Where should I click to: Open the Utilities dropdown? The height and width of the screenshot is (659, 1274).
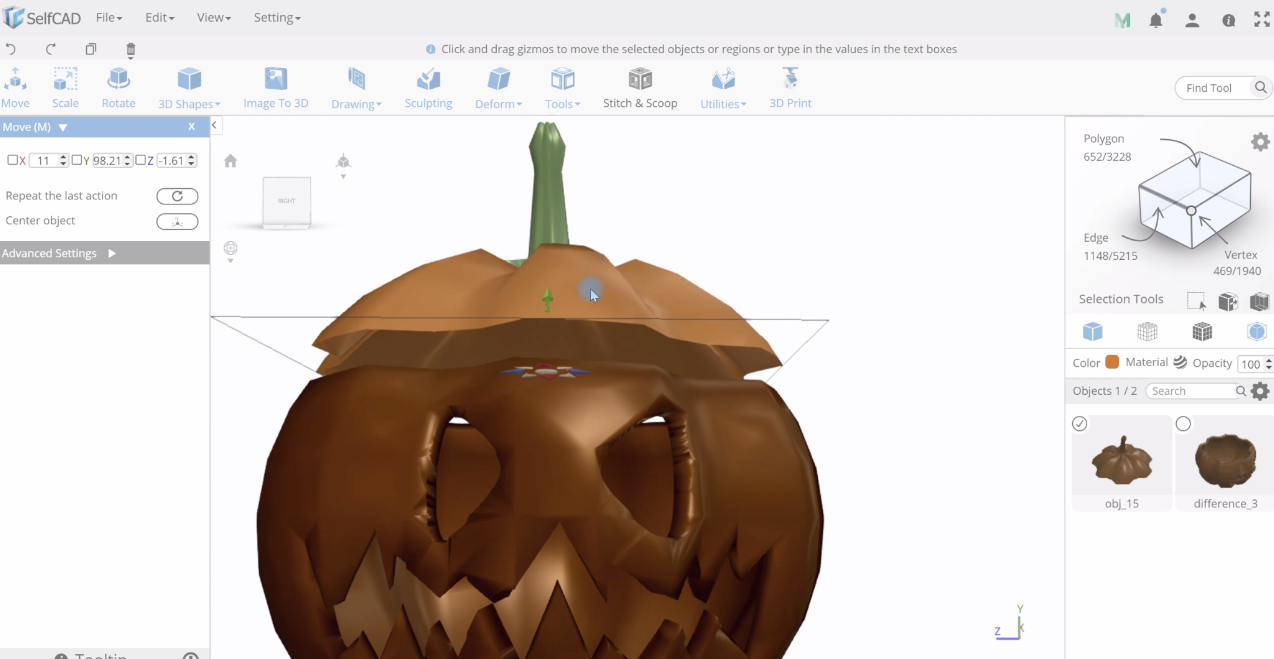click(x=723, y=87)
